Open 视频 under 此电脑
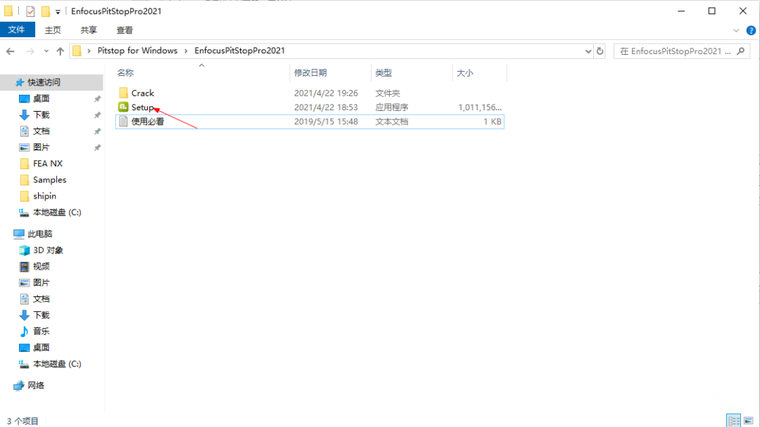760x427 pixels. [41, 267]
